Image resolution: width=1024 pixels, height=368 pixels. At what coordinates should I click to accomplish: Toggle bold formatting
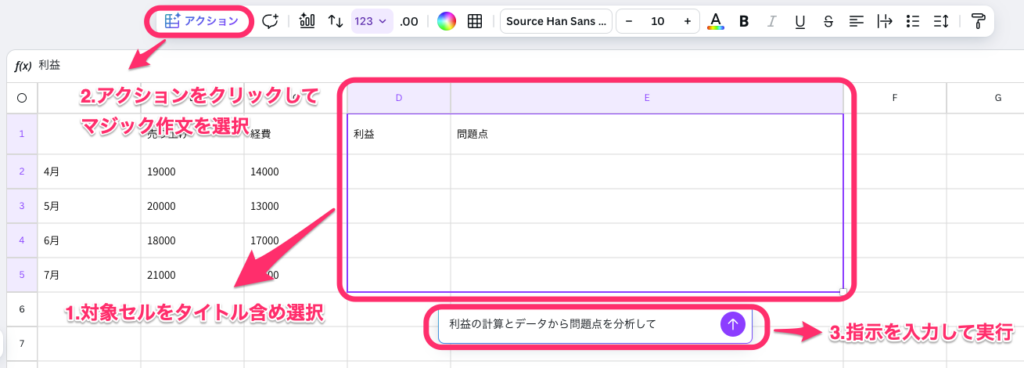pos(744,21)
